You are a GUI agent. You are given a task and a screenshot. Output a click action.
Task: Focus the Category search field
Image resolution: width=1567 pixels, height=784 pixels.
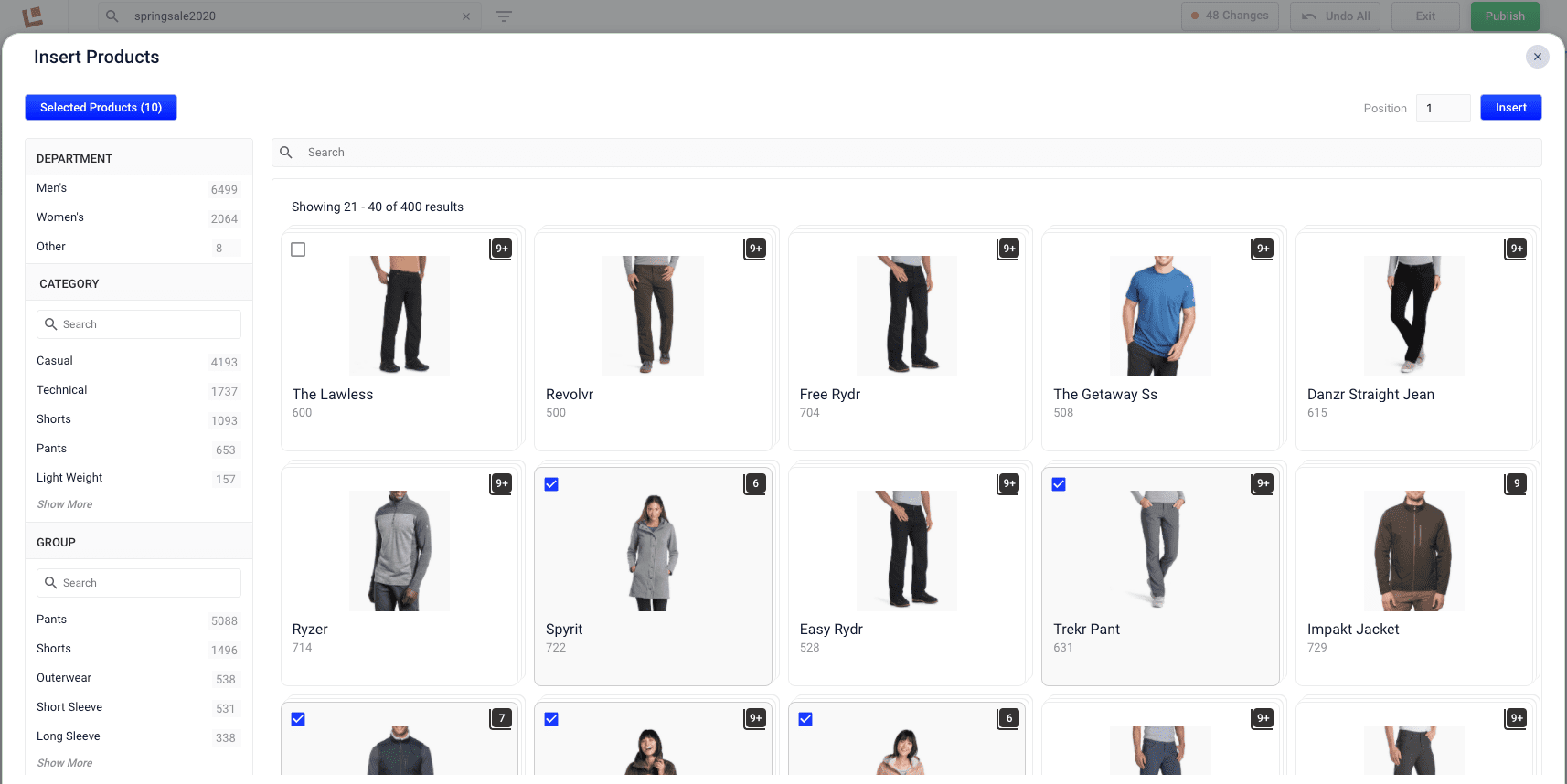tap(139, 324)
